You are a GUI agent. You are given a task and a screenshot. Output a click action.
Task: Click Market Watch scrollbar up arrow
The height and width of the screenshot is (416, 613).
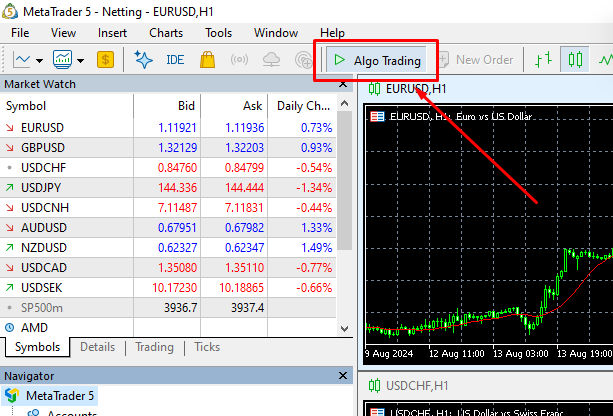coord(344,104)
